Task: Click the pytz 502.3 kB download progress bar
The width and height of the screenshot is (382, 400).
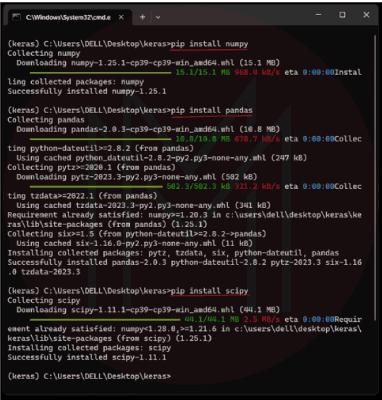Action: [96, 186]
